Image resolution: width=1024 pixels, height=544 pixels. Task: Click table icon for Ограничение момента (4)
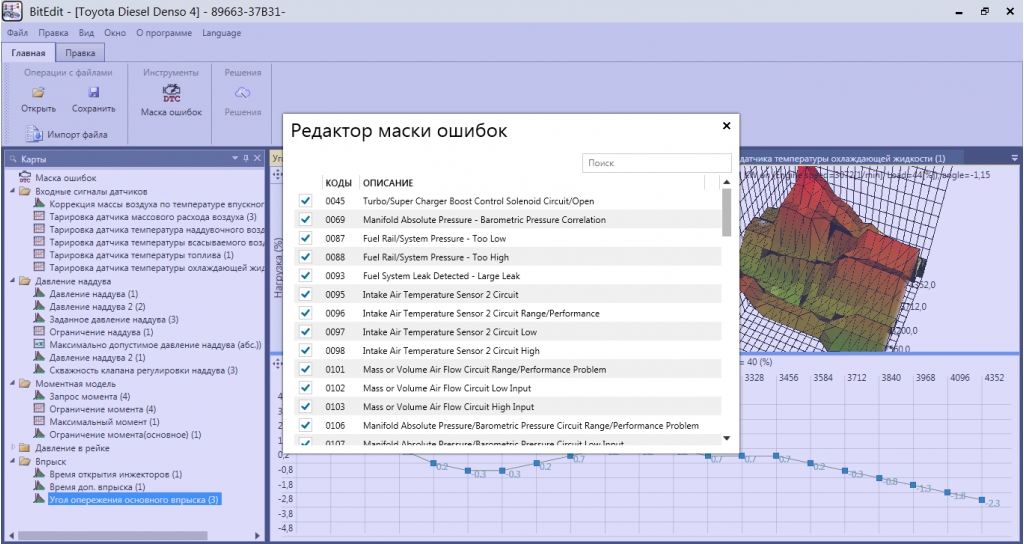click(39, 409)
